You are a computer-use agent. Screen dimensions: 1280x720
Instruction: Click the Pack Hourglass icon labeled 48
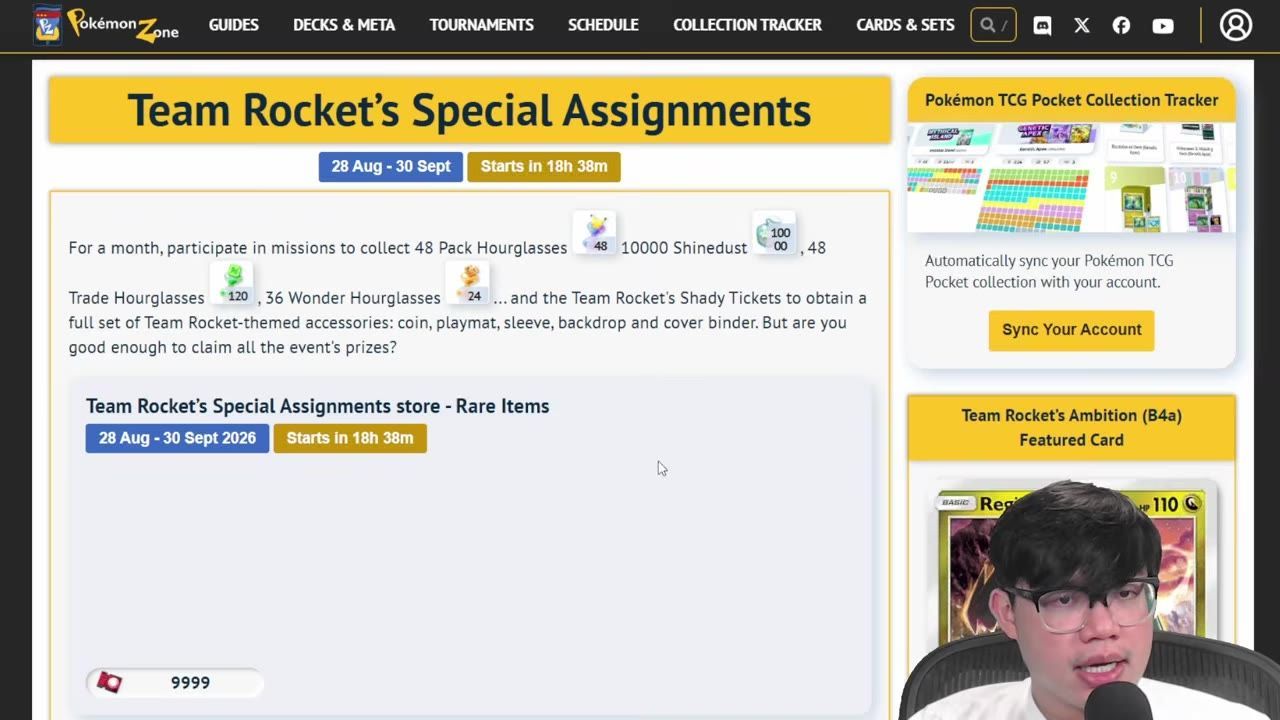tap(595, 233)
